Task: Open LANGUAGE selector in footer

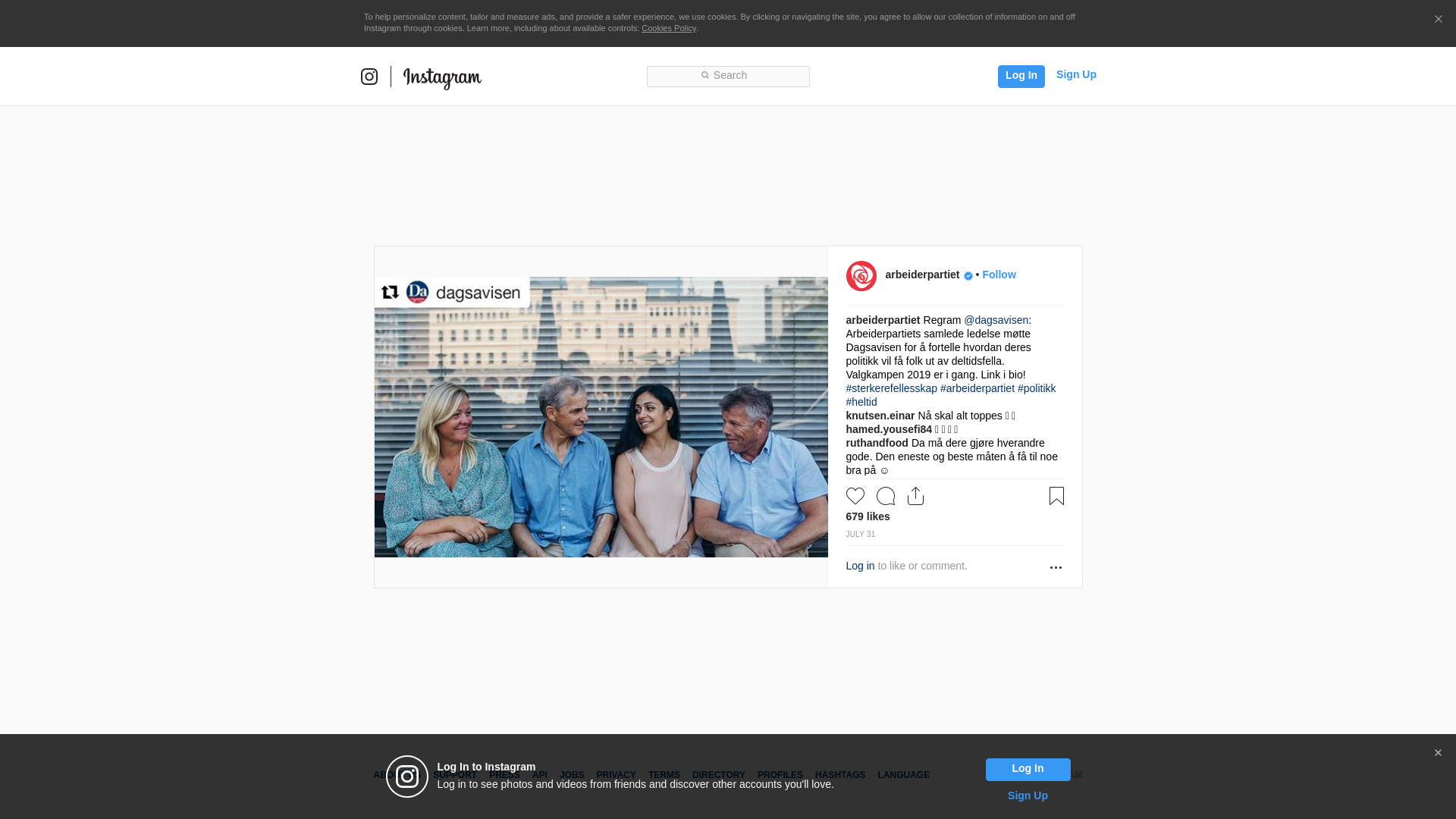Action: 903,775
